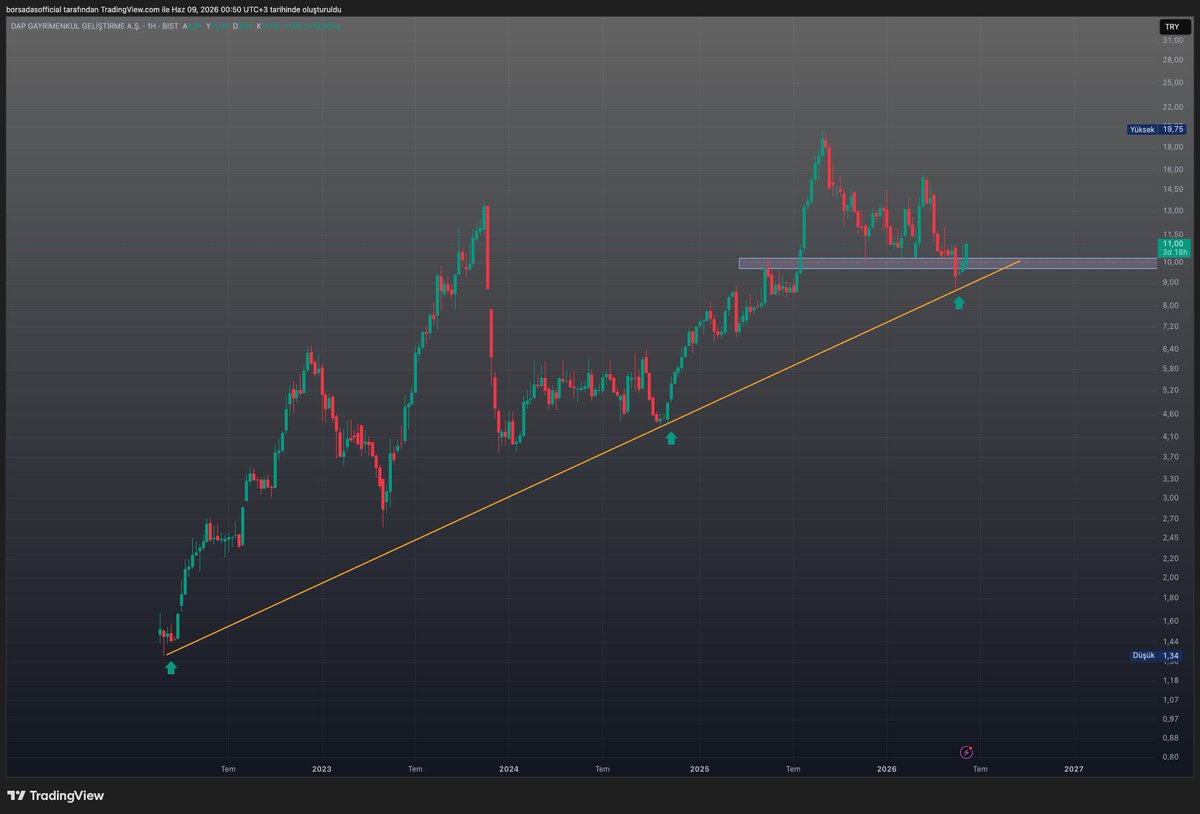Open the TradingView logo link
This screenshot has width=1200, height=814.
[56, 796]
